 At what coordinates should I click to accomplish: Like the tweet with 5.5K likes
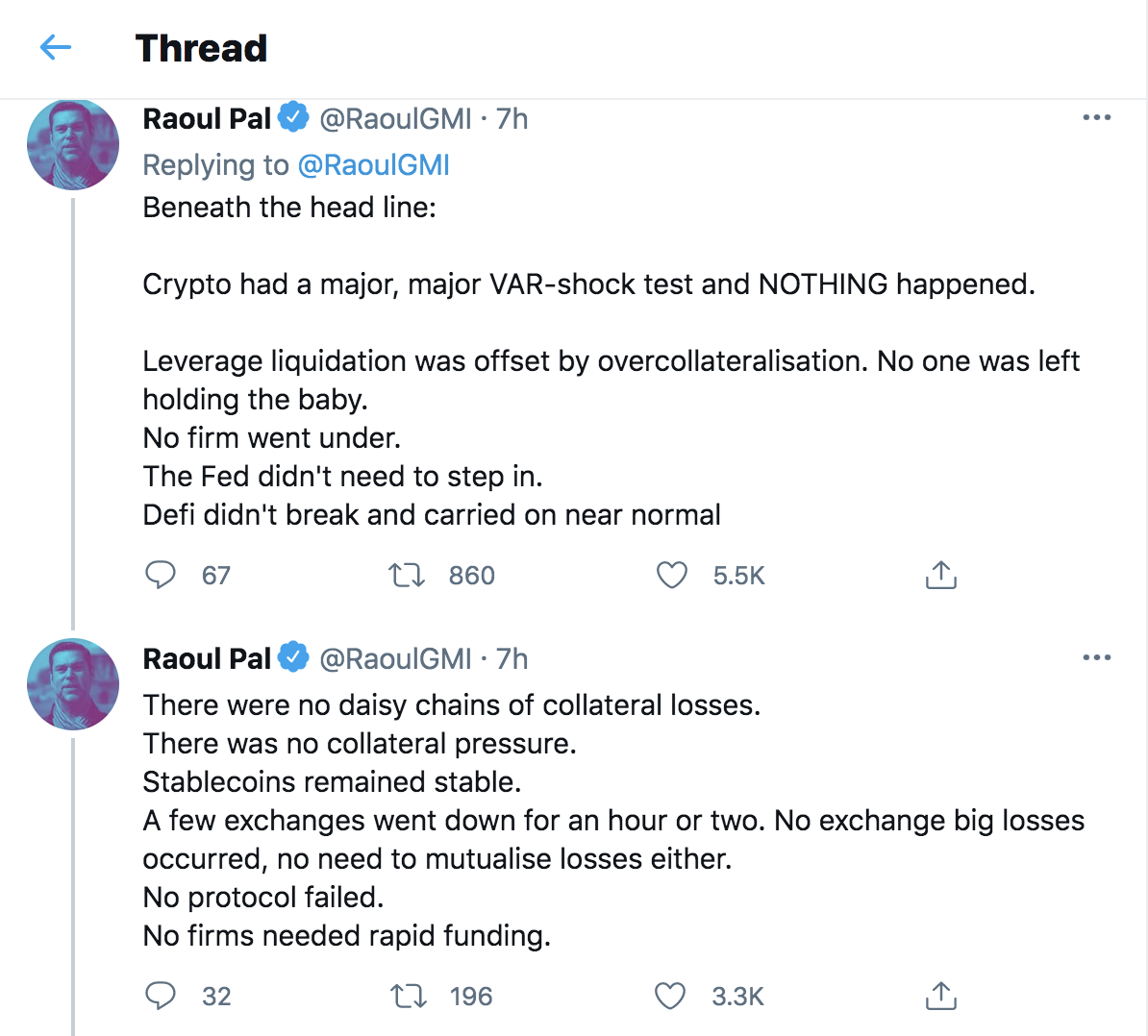click(x=671, y=575)
